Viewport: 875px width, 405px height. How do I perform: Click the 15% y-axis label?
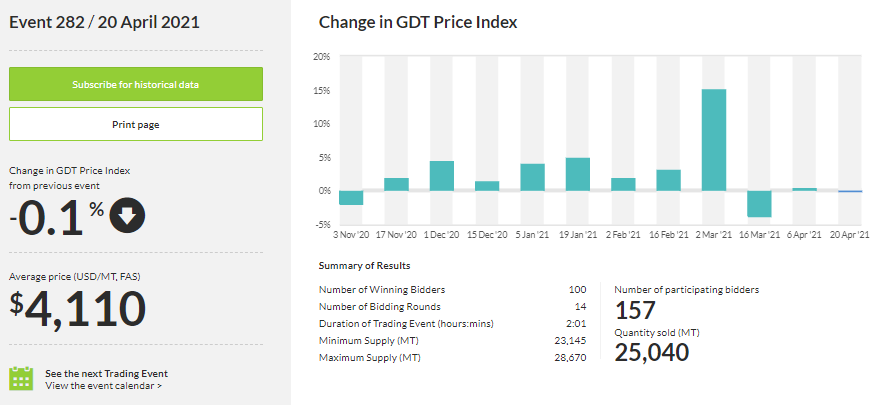pos(322,90)
